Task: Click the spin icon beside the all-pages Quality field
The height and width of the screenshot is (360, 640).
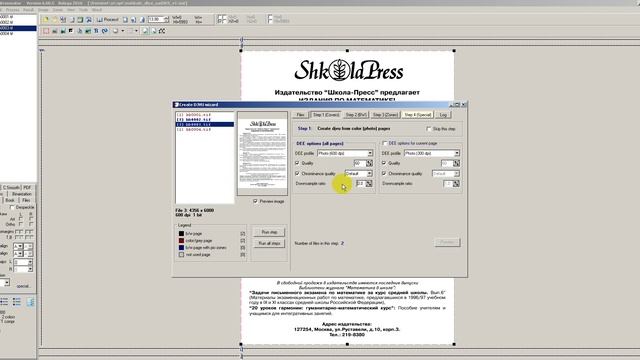Action: pos(369,163)
